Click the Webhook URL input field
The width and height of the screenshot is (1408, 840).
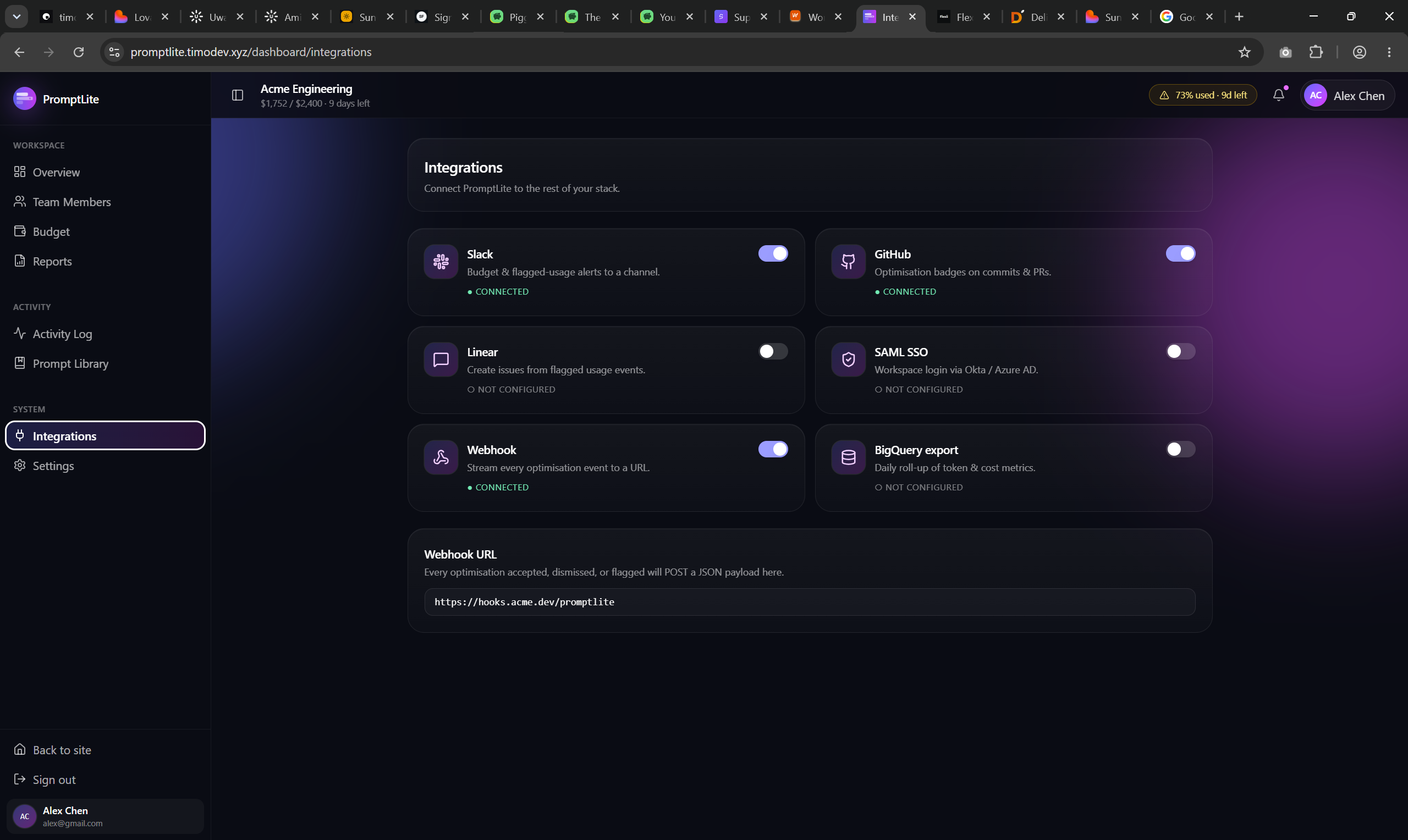[810, 603]
